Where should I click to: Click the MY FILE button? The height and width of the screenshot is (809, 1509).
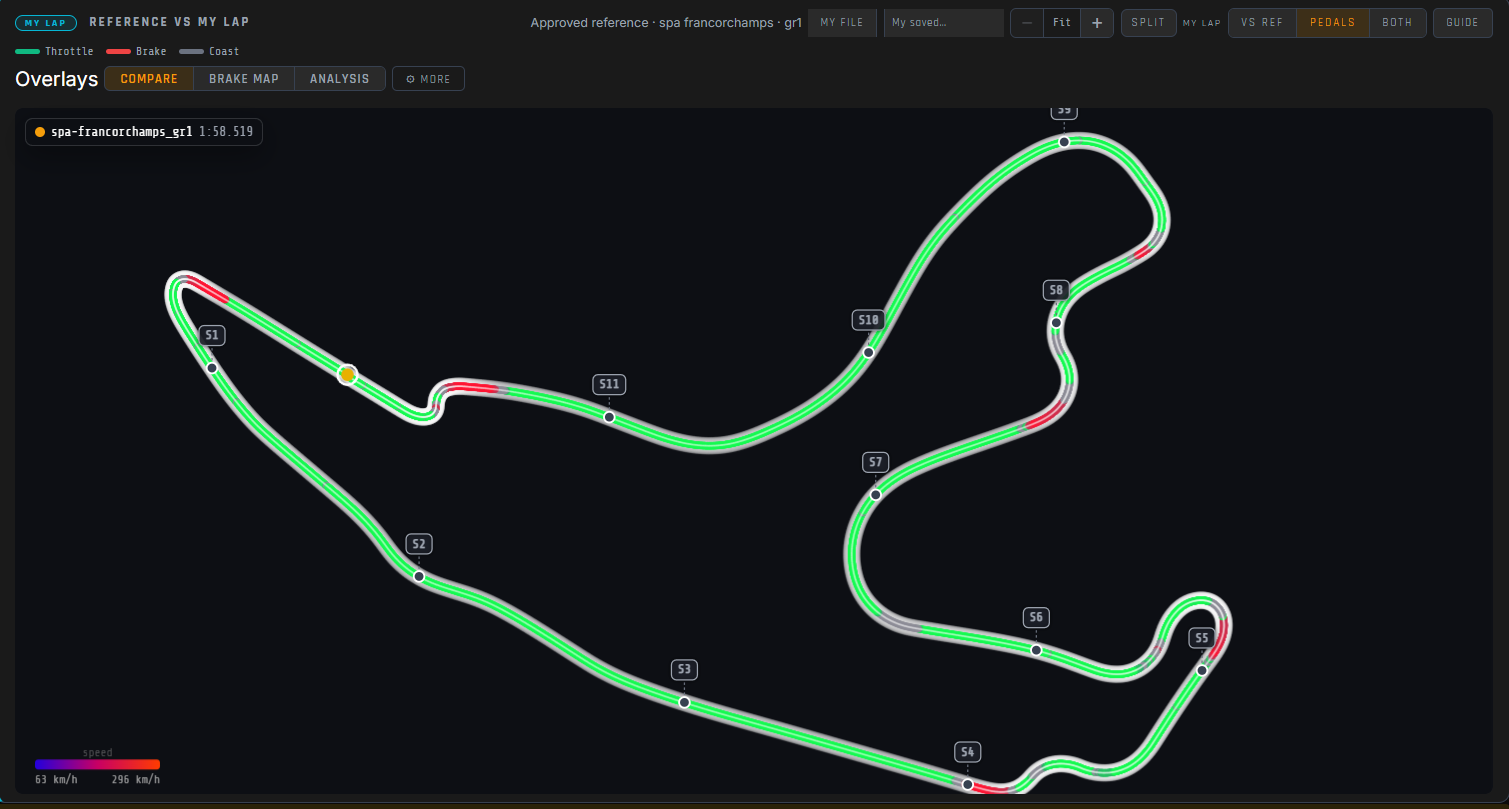pos(842,23)
